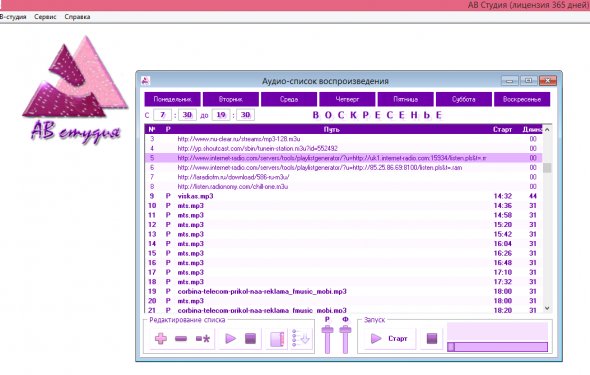Click the playlist window title icon

point(146,80)
